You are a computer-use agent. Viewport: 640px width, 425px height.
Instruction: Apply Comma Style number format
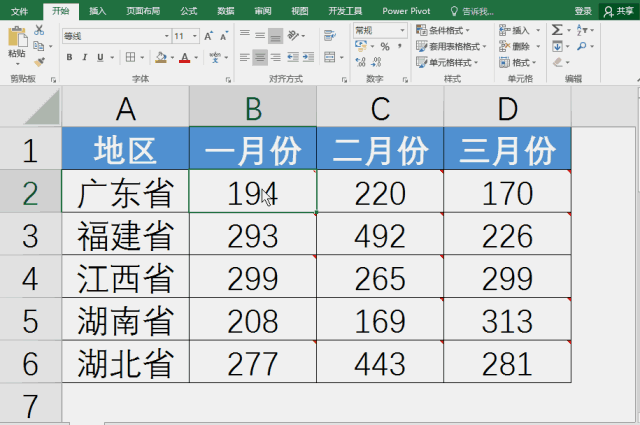(x=400, y=46)
